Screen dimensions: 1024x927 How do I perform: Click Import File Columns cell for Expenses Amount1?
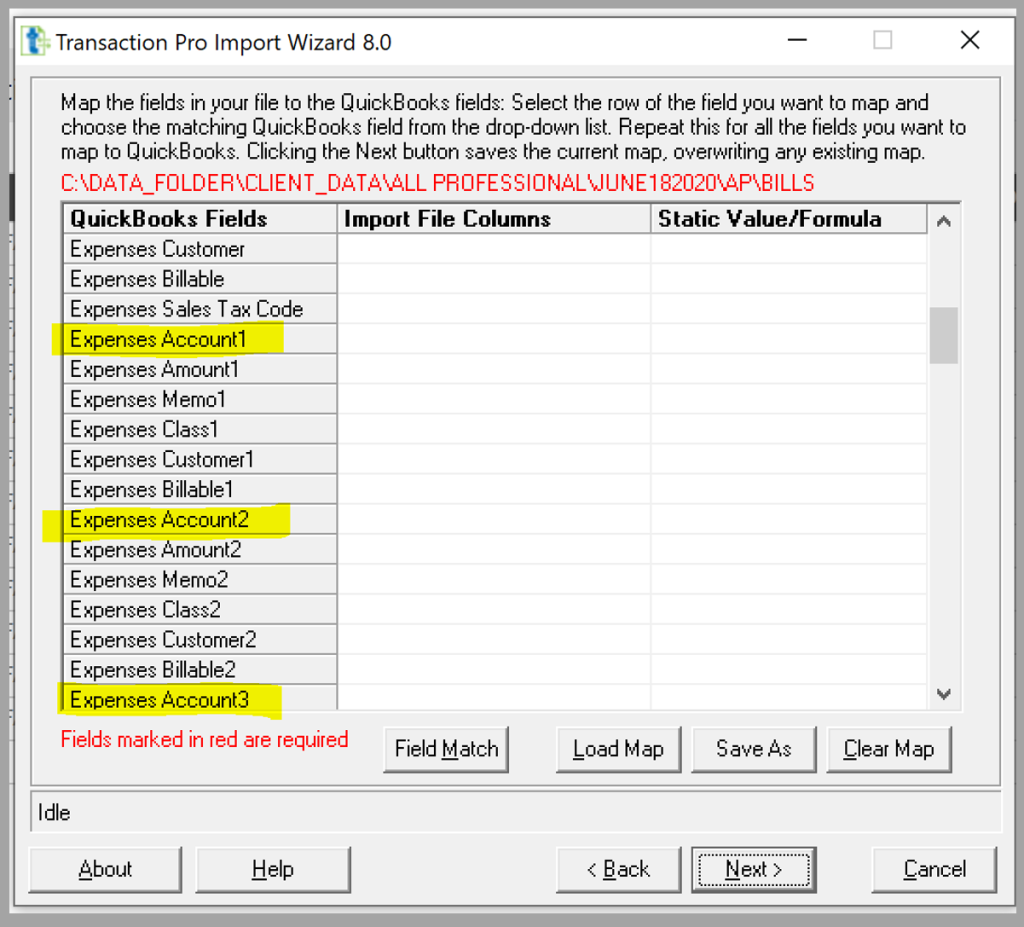pyautogui.click(x=494, y=369)
